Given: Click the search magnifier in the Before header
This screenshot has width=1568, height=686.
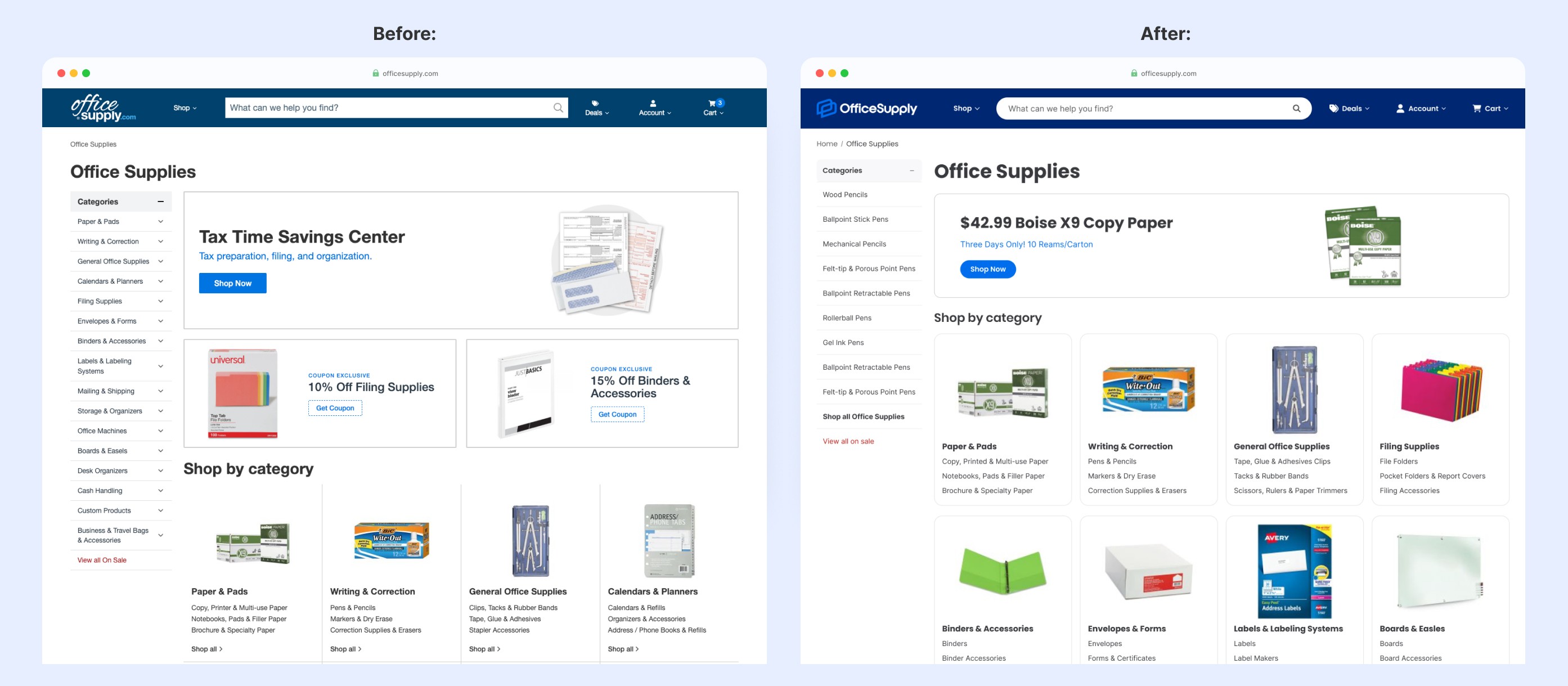Looking at the screenshot, I should pyautogui.click(x=558, y=107).
